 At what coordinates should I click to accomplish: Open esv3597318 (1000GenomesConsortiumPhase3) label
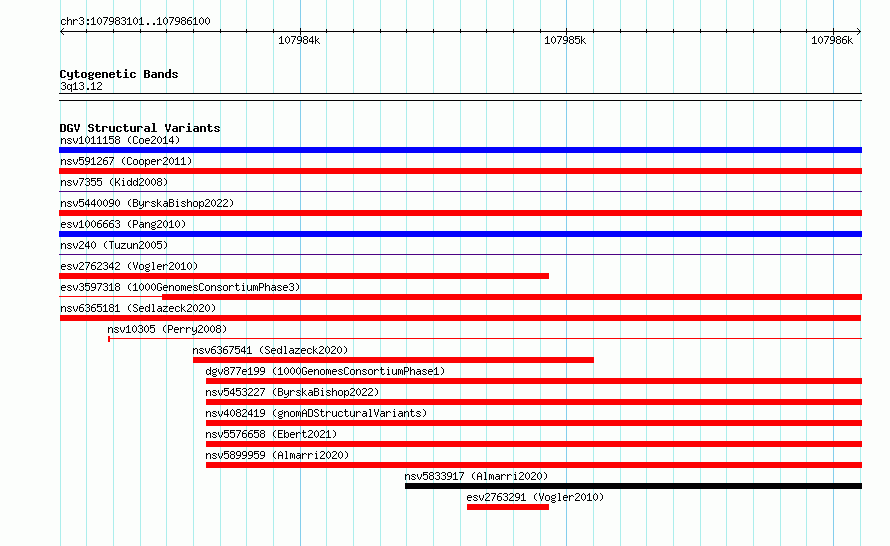coord(180,287)
